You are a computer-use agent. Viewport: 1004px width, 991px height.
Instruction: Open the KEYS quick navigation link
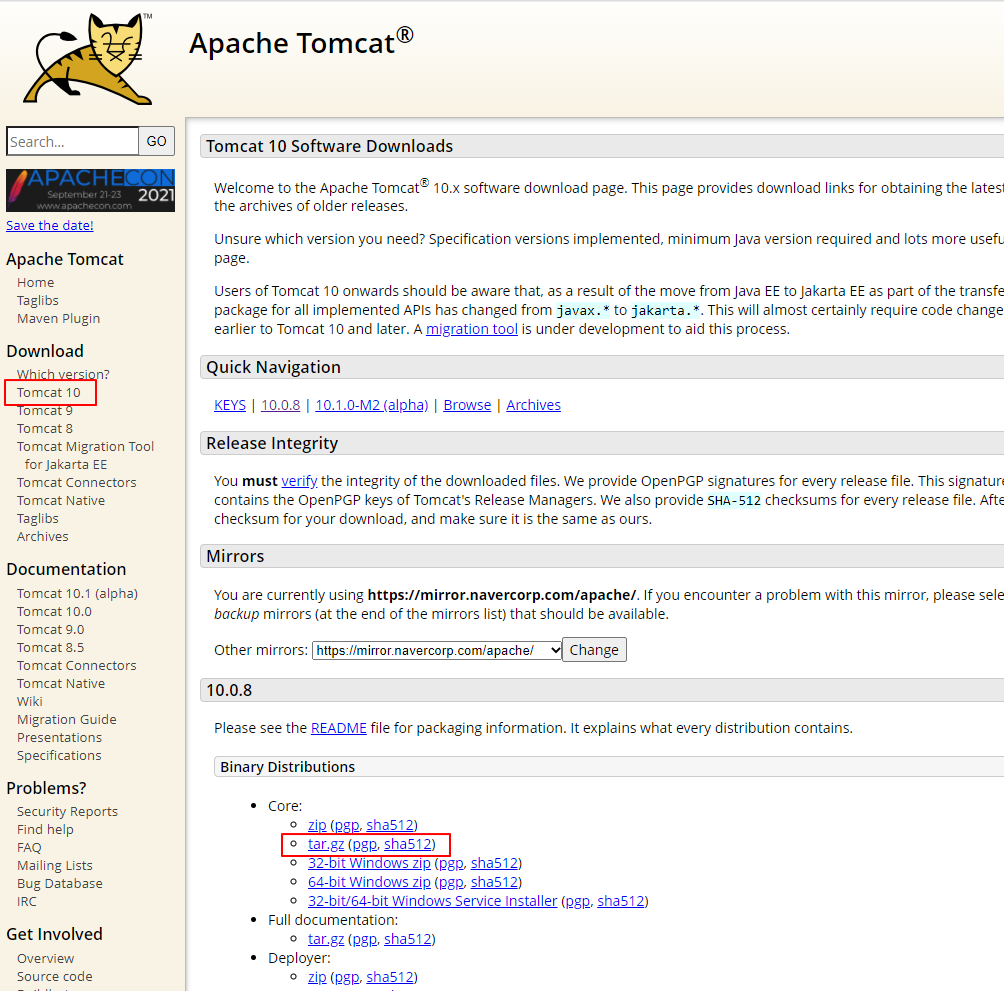pos(230,405)
